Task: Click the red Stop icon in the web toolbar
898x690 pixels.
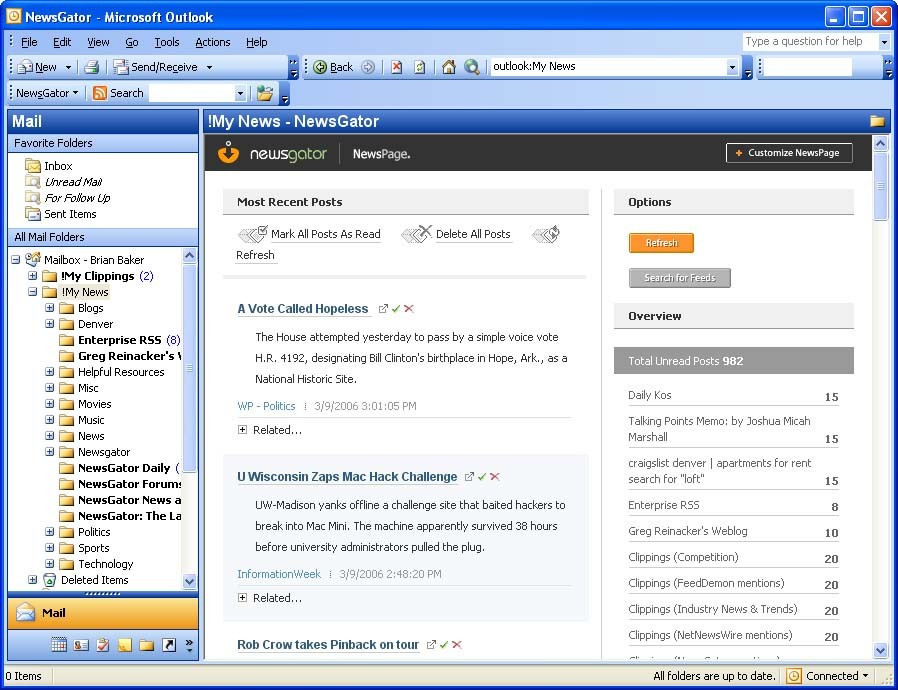Action: point(396,67)
